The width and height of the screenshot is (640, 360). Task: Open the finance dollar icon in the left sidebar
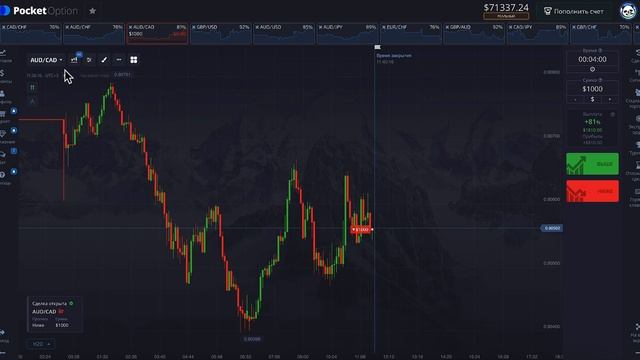(x=2, y=73)
